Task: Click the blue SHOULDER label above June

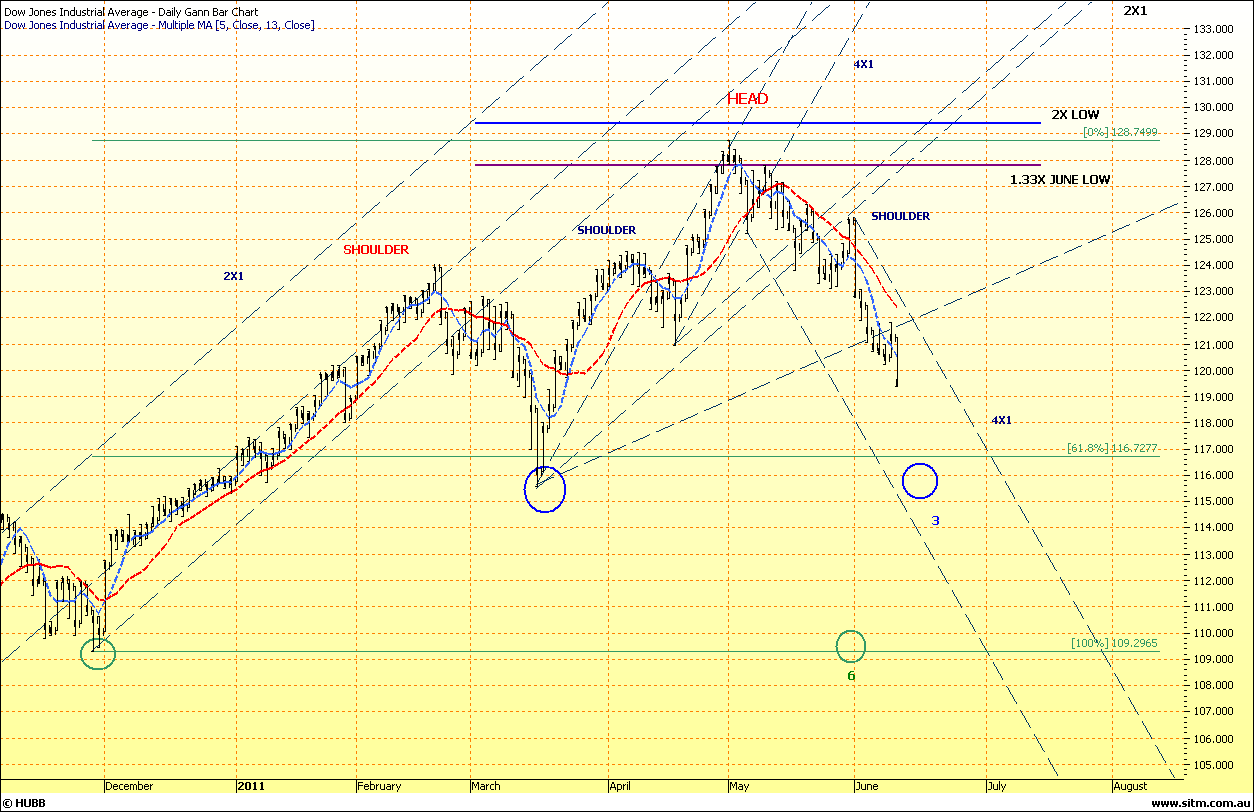Action: (x=900, y=216)
